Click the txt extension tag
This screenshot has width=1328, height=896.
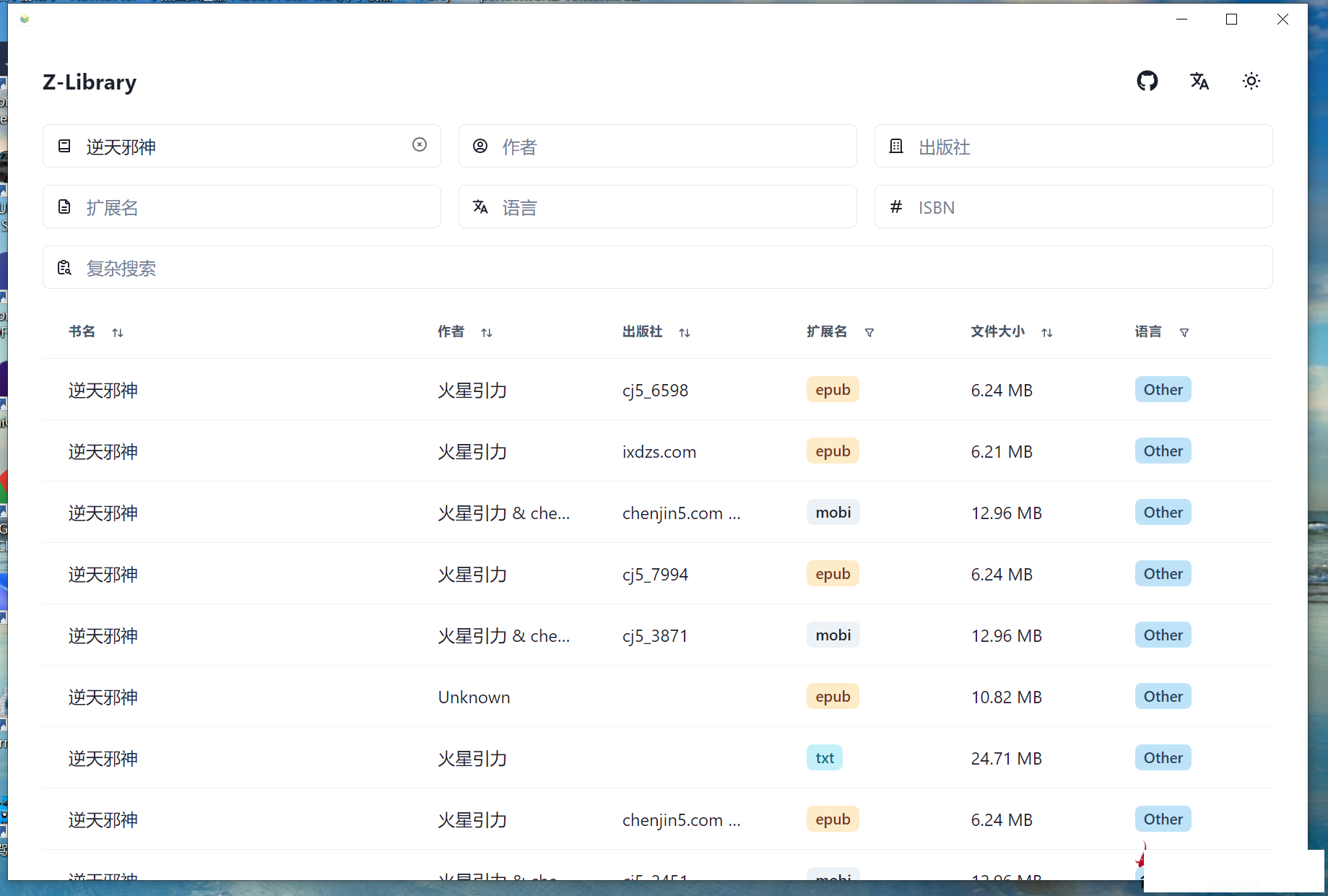pyautogui.click(x=825, y=758)
